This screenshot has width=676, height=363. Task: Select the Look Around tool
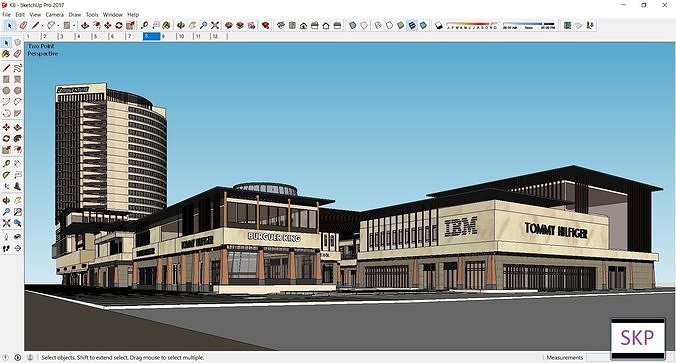pyautogui.click(x=17, y=237)
